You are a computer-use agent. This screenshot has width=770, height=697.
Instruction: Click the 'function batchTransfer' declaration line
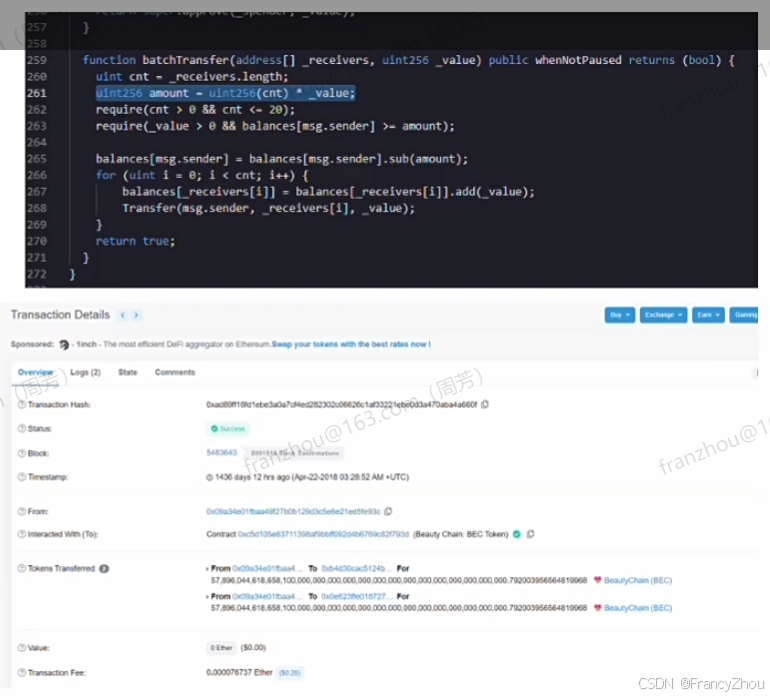click(x=409, y=60)
